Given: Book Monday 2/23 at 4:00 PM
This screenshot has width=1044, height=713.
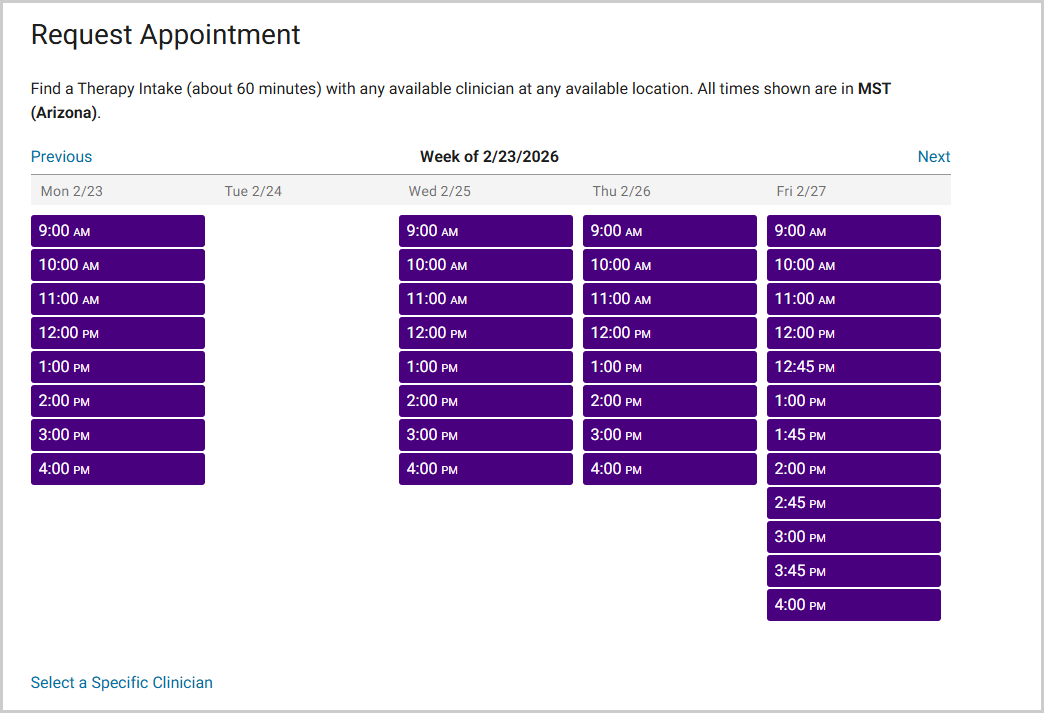Looking at the screenshot, I should [x=118, y=469].
